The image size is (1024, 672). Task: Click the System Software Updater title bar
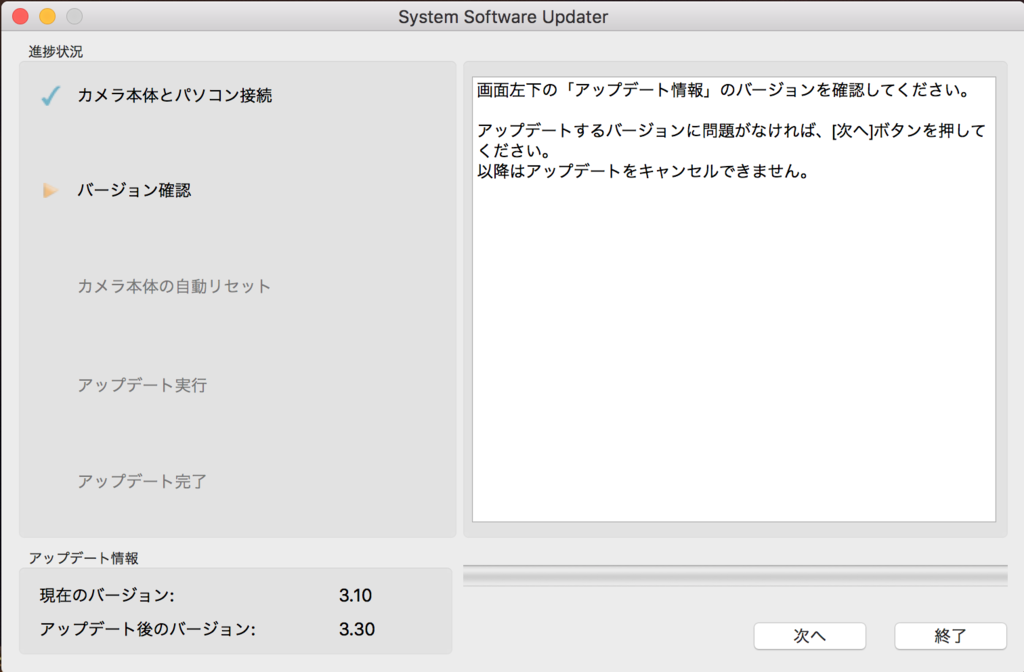(x=503, y=16)
